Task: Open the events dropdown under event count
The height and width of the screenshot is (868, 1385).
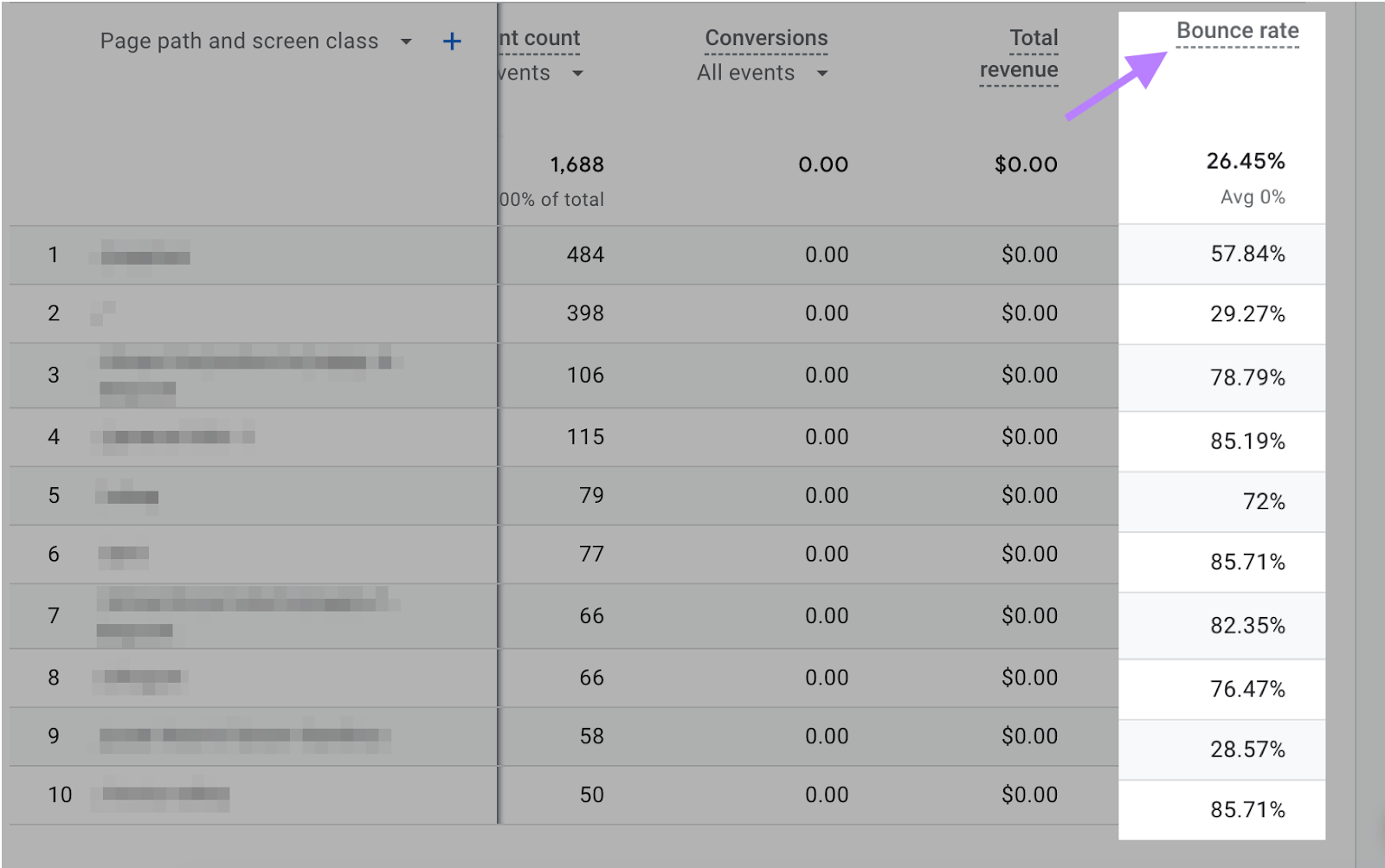Action: tap(578, 74)
